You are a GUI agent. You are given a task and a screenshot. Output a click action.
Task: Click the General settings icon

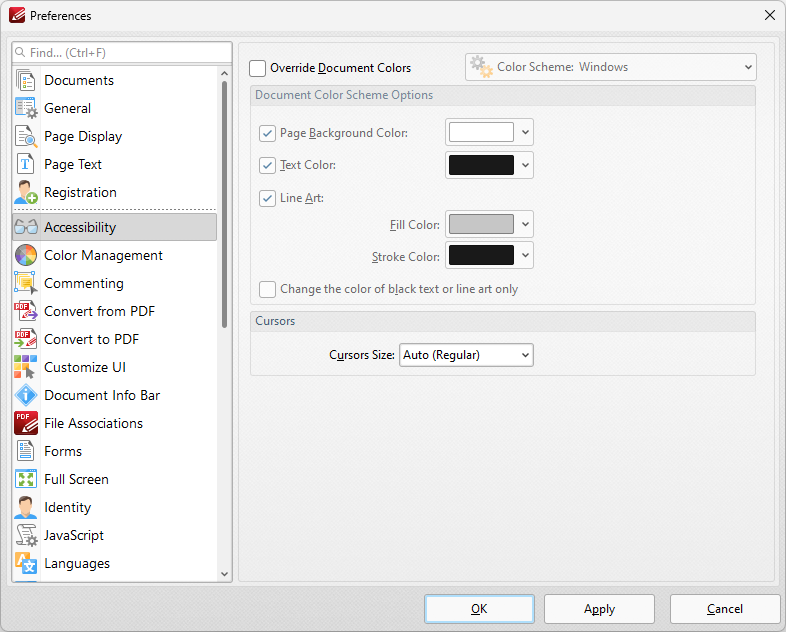pyautogui.click(x=26, y=108)
